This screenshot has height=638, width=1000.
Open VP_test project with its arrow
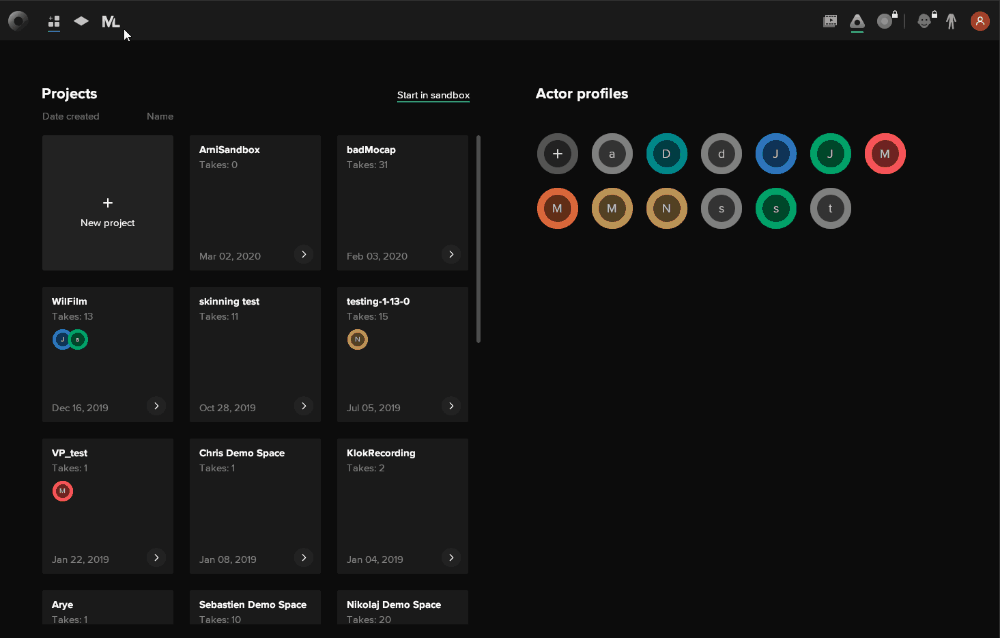point(156,558)
